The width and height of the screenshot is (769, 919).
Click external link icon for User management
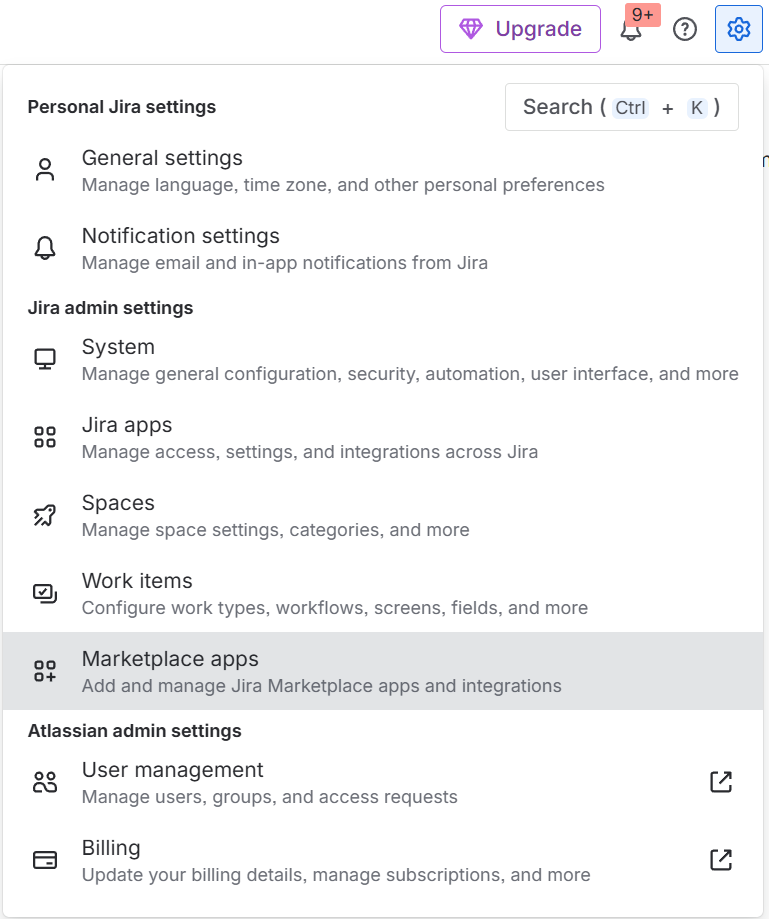(x=721, y=782)
